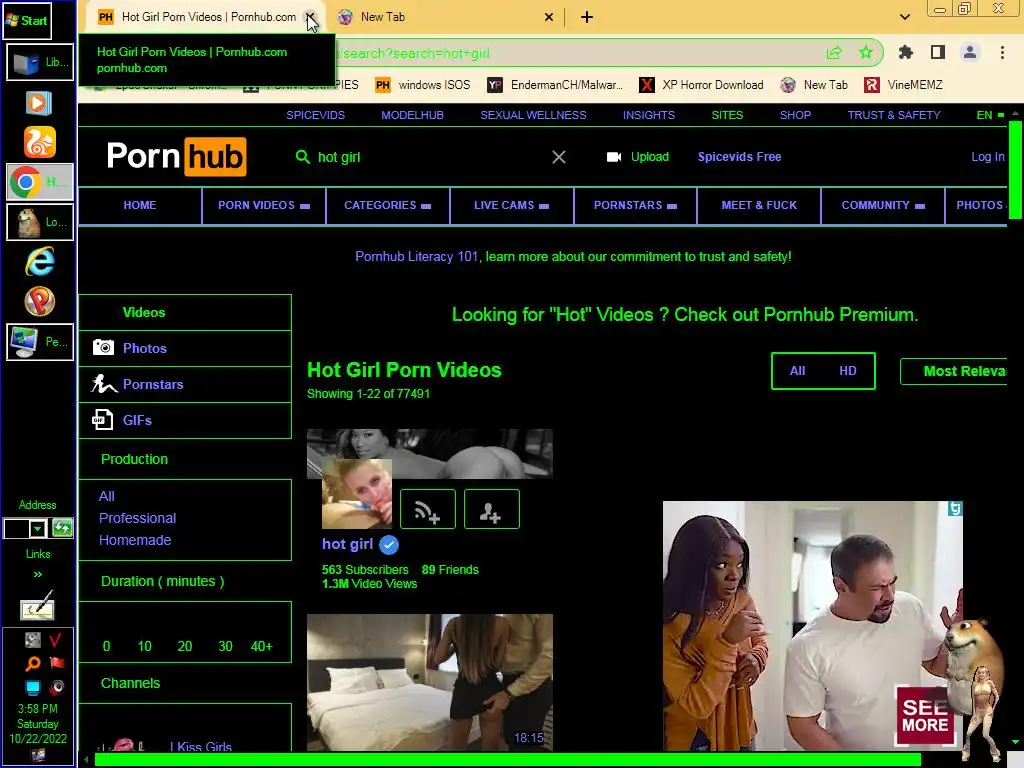The height and width of the screenshot is (768, 1024).
Task: Toggle the browser side panel
Action: [x=938, y=52]
